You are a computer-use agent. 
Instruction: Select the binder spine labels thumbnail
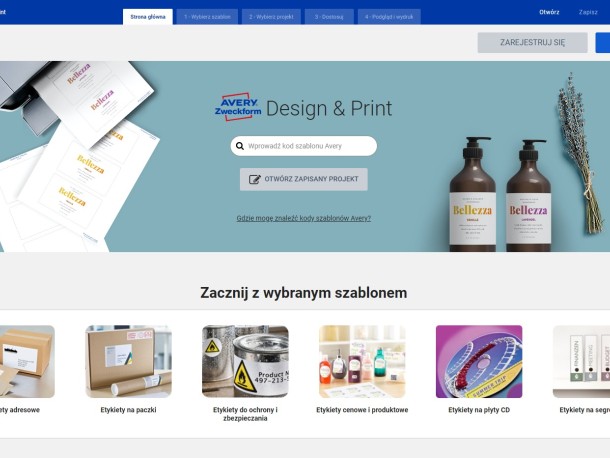coord(582,361)
